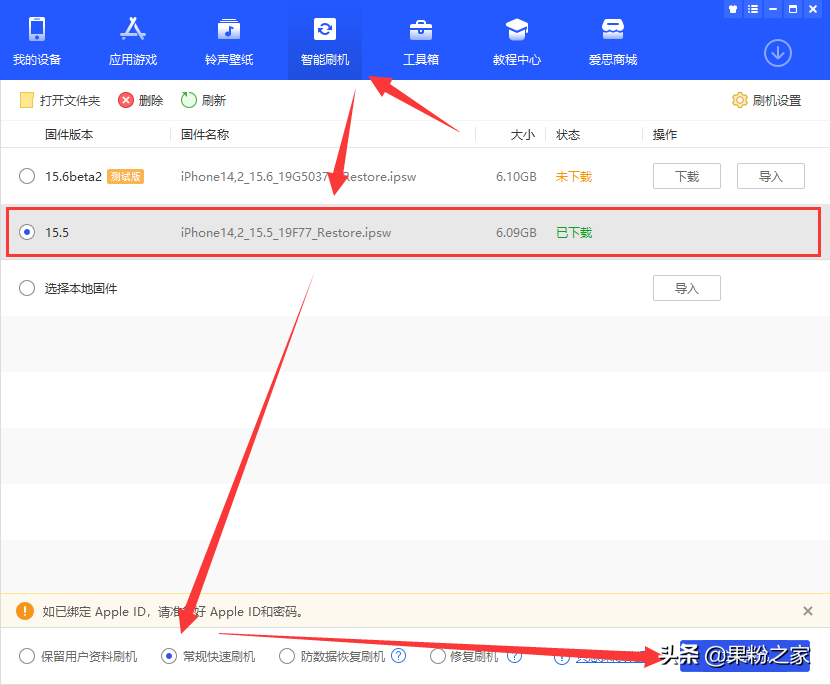830x685 pixels.
Task: Dismiss the Apple ID warning notice
Action: [x=808, y=611]
